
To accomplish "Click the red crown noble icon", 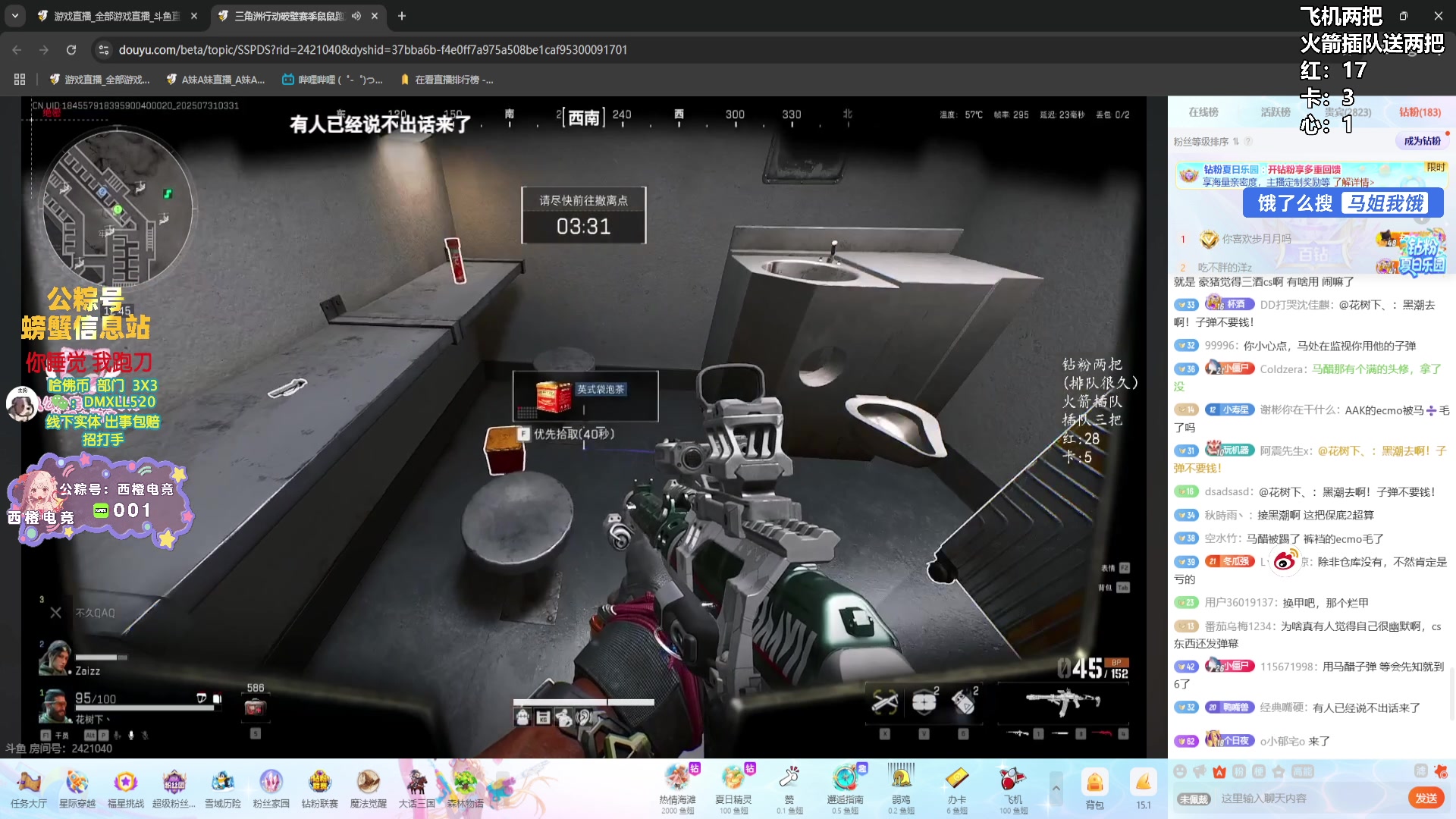I will 1219,771.
